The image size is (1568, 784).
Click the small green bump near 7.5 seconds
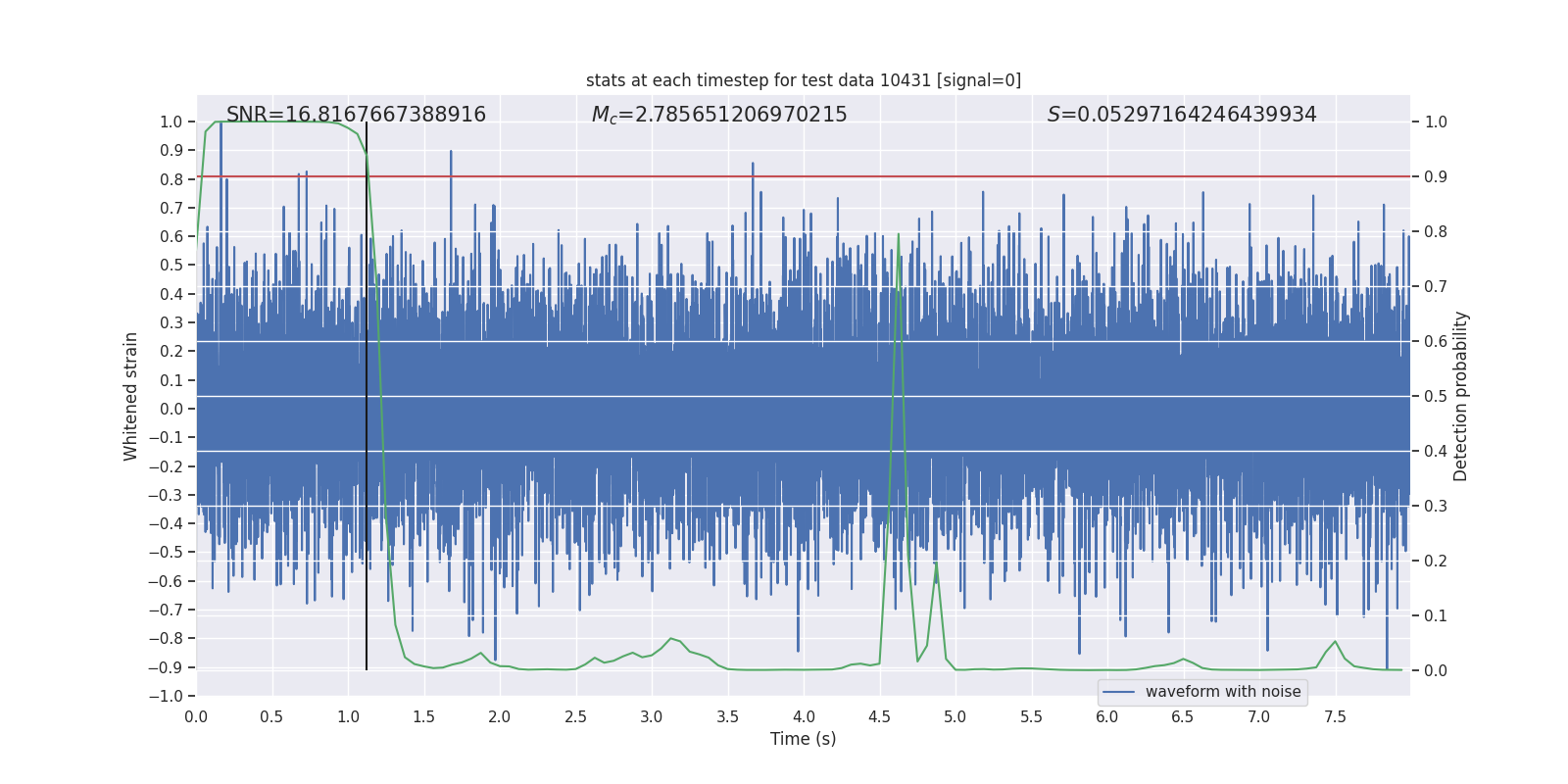click(x=1335, y=643)
